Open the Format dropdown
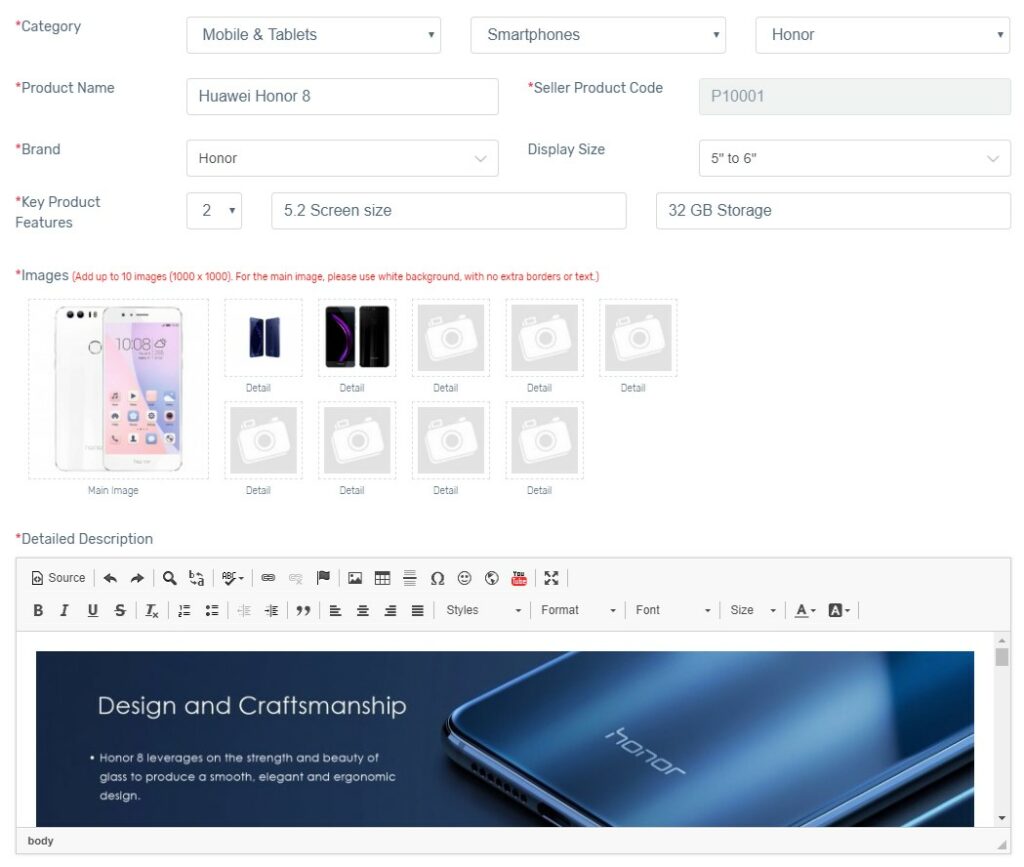Image resolution: width=1024 pixels, height=867 pixels. click(578, 610)
